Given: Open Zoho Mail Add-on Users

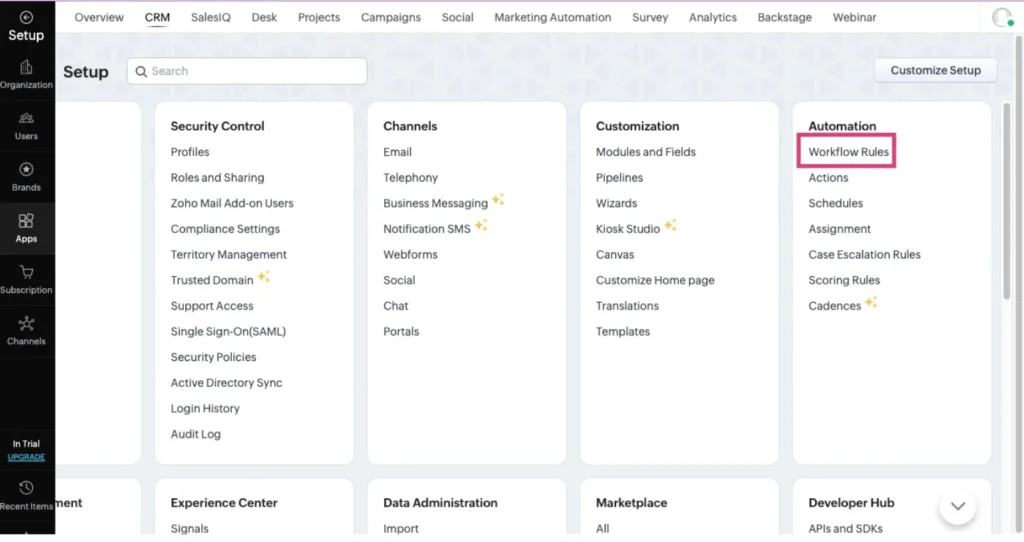Looking at the screenshot, I should (x=232, y=203).
